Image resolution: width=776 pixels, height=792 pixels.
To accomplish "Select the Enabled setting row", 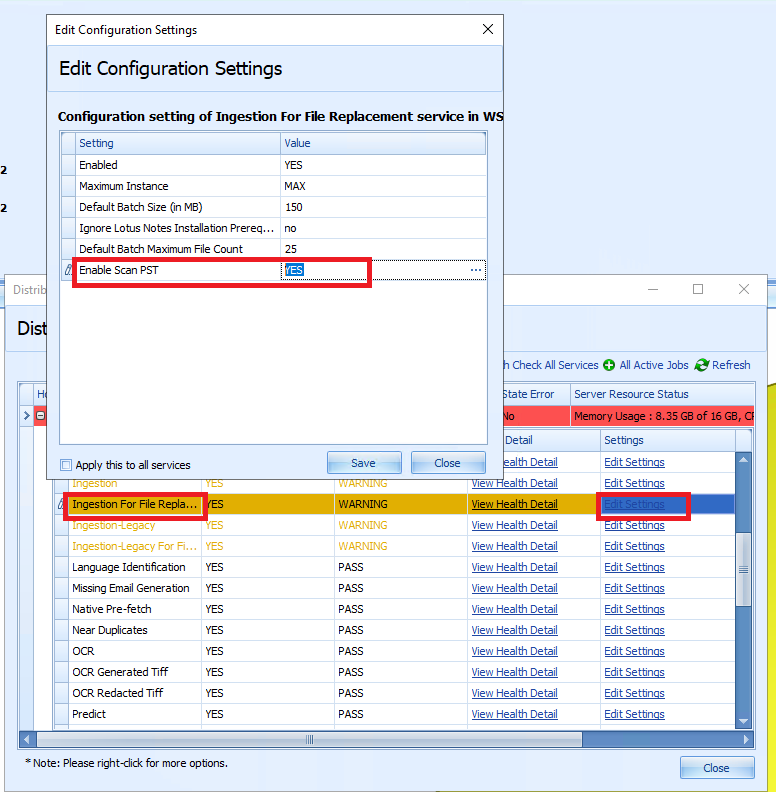I will (x=273, y=165).
